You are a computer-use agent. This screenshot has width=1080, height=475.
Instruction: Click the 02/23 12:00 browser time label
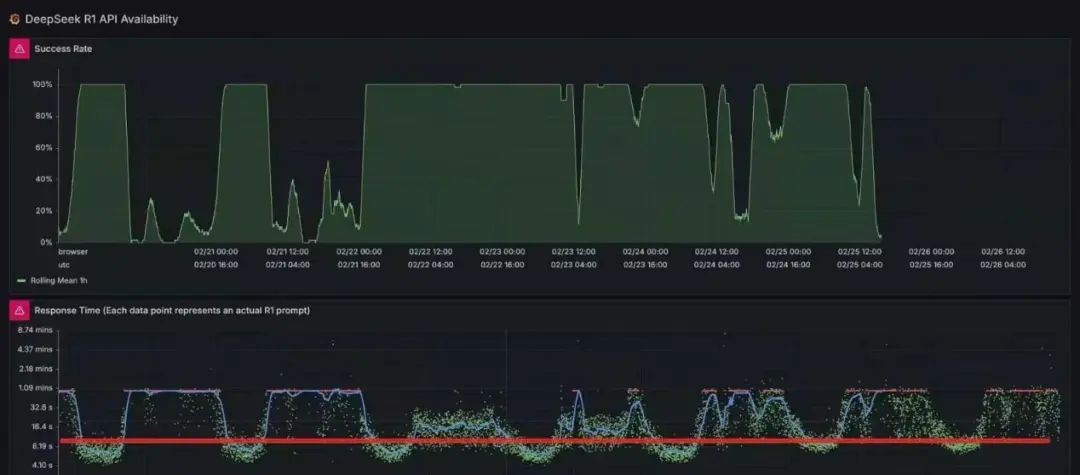[574, 252]
